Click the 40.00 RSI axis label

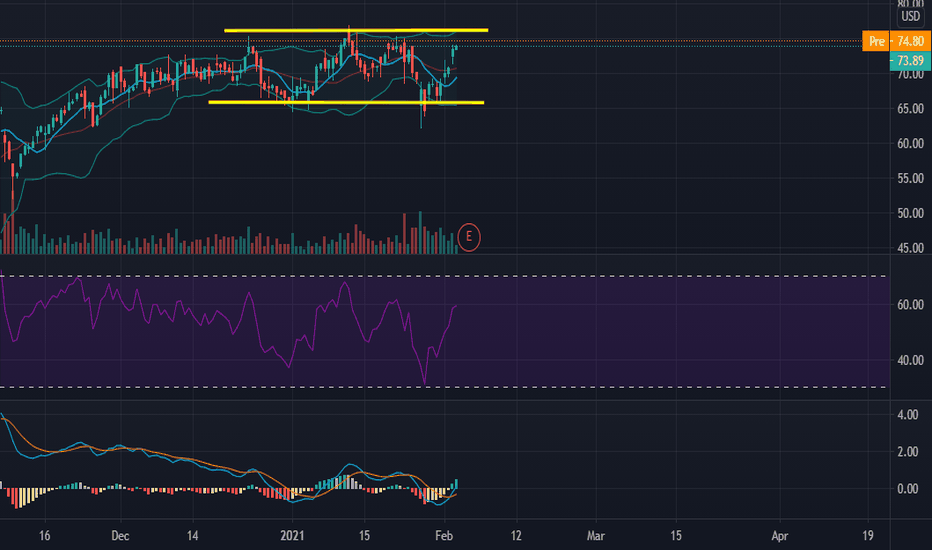coord(910,360)
